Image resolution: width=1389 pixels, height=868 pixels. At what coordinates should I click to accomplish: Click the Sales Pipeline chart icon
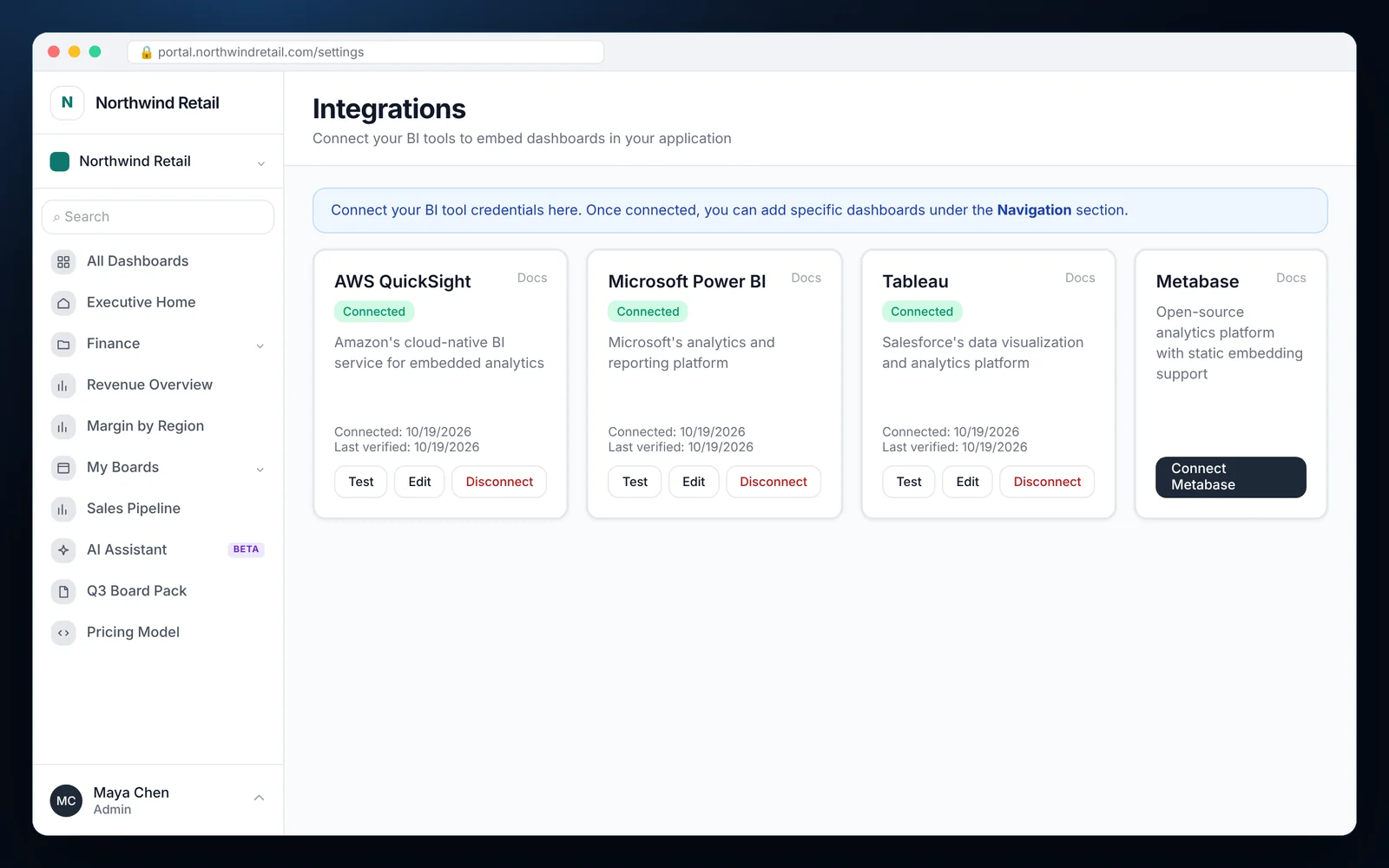coord(63,509)
